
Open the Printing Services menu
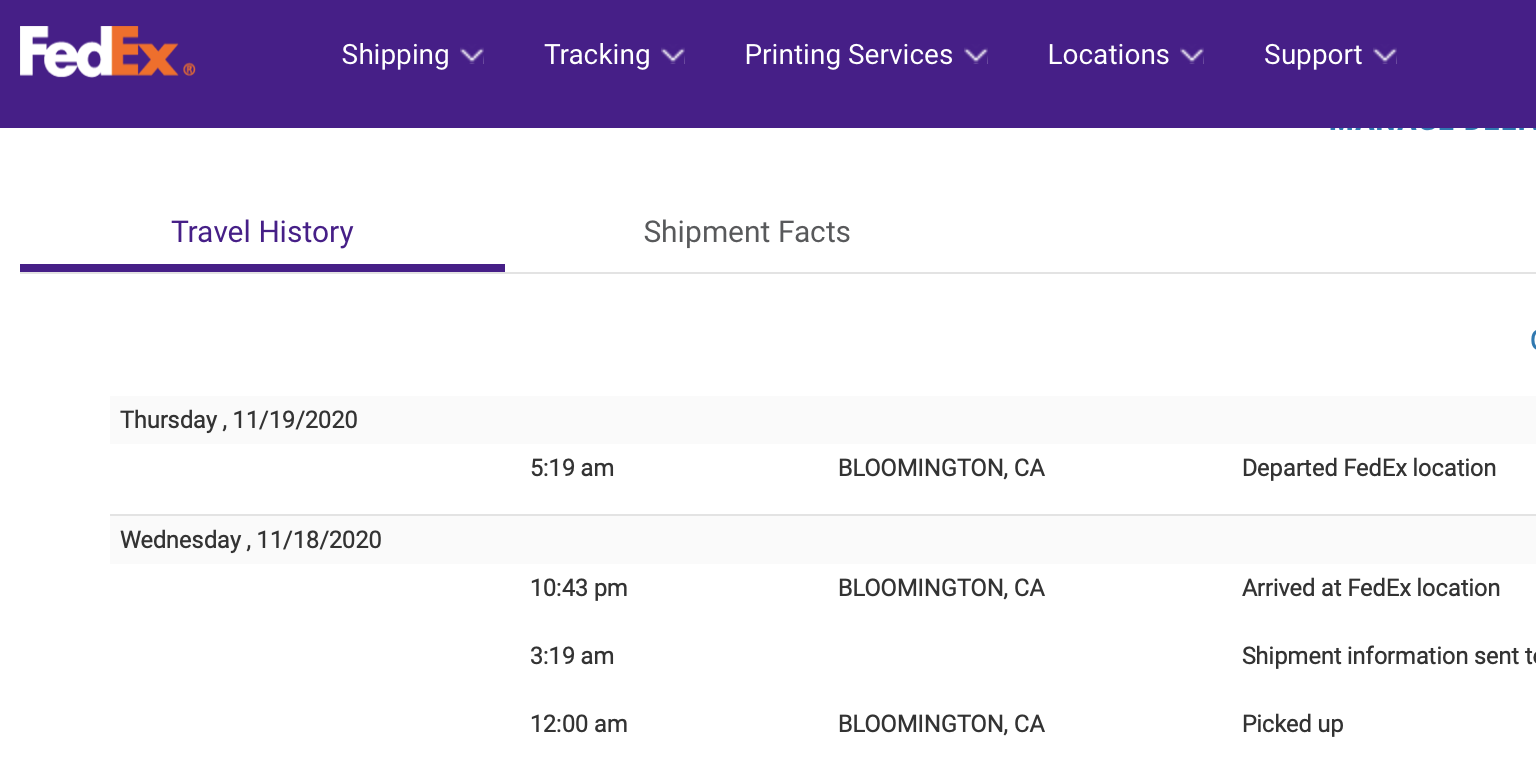848,55
